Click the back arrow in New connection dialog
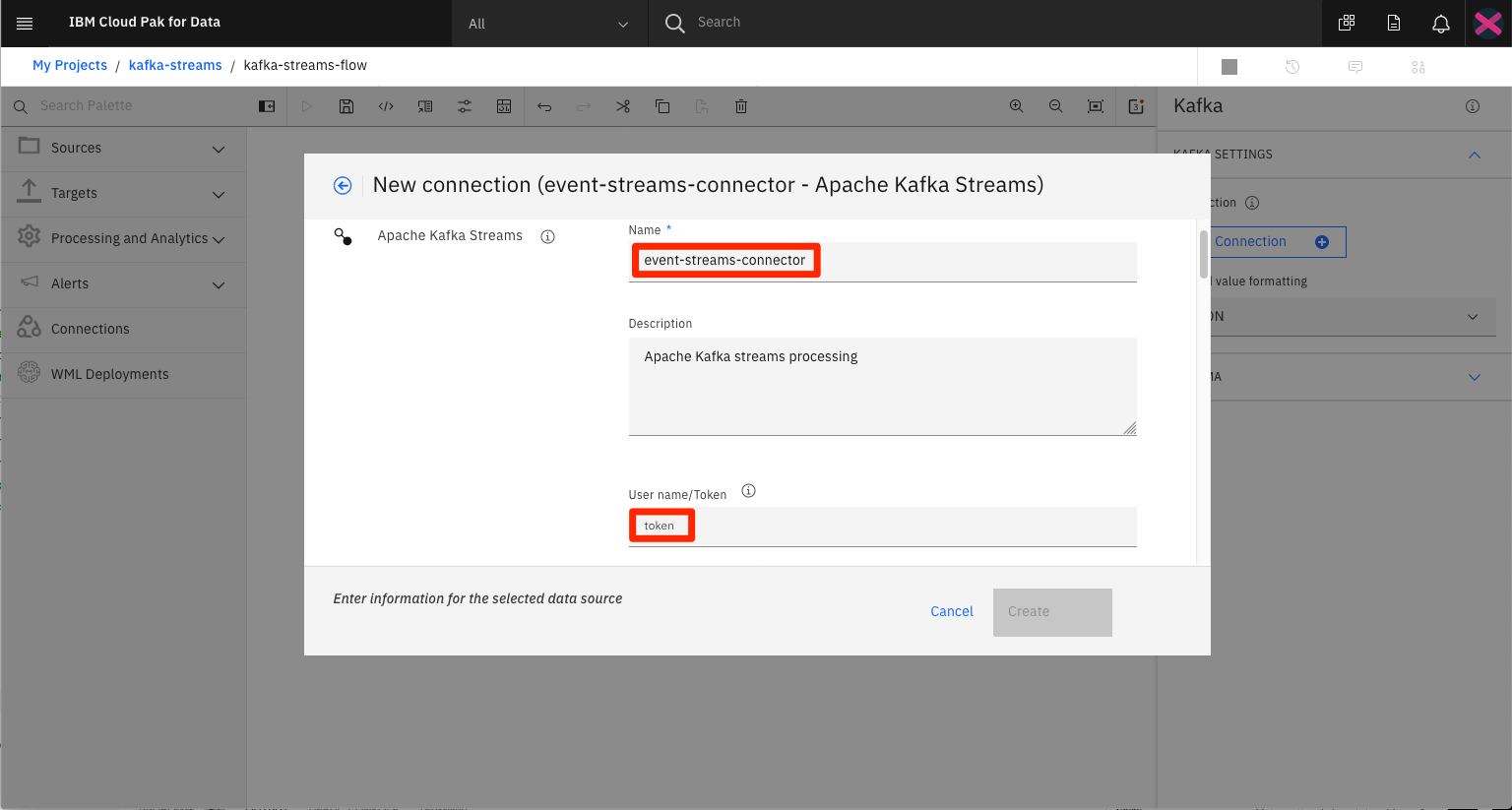The width and height of the screenshot is (1512, 810). [x=343, y=185]
